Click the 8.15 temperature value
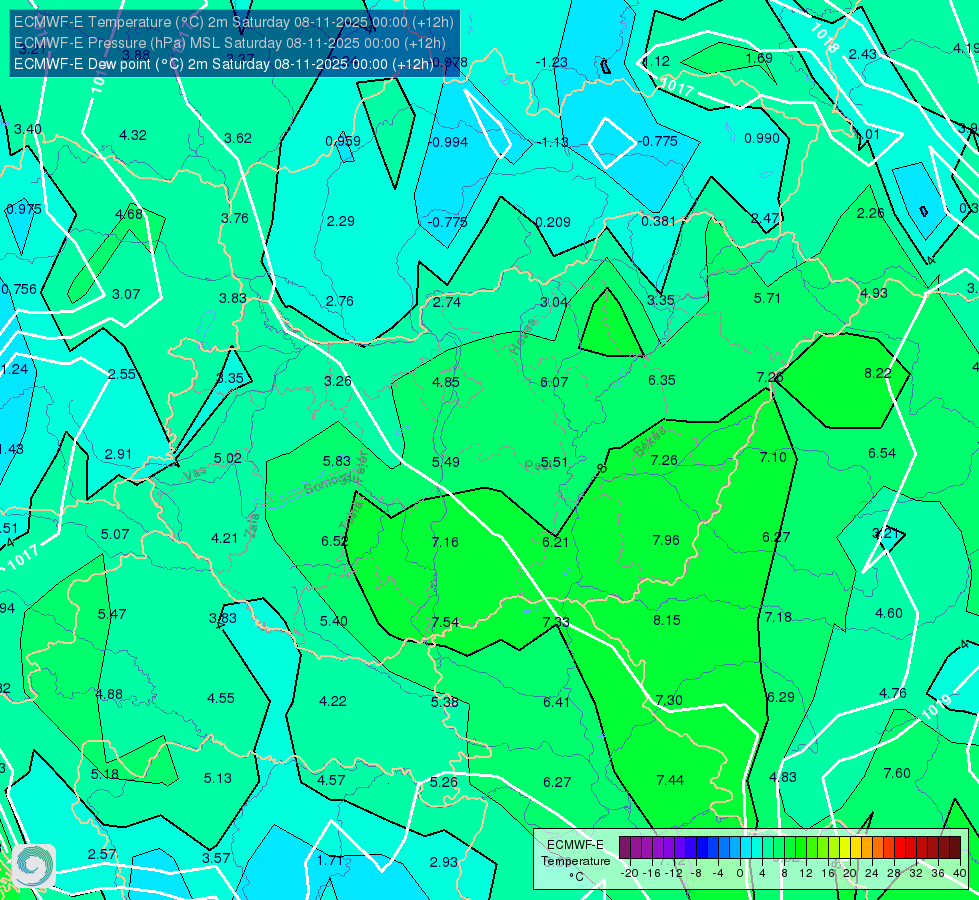Screen dimensions: 979x900 (x=667, y=620)
